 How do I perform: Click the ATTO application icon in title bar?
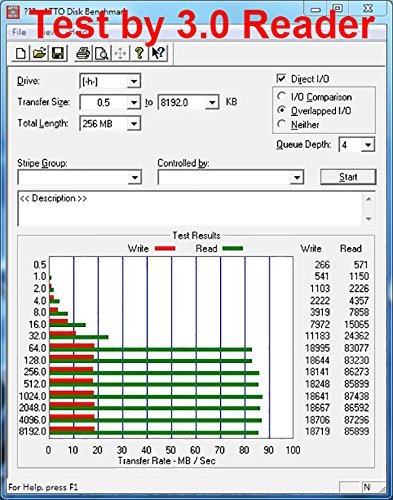pyautogui.click(x=13, y=11)
